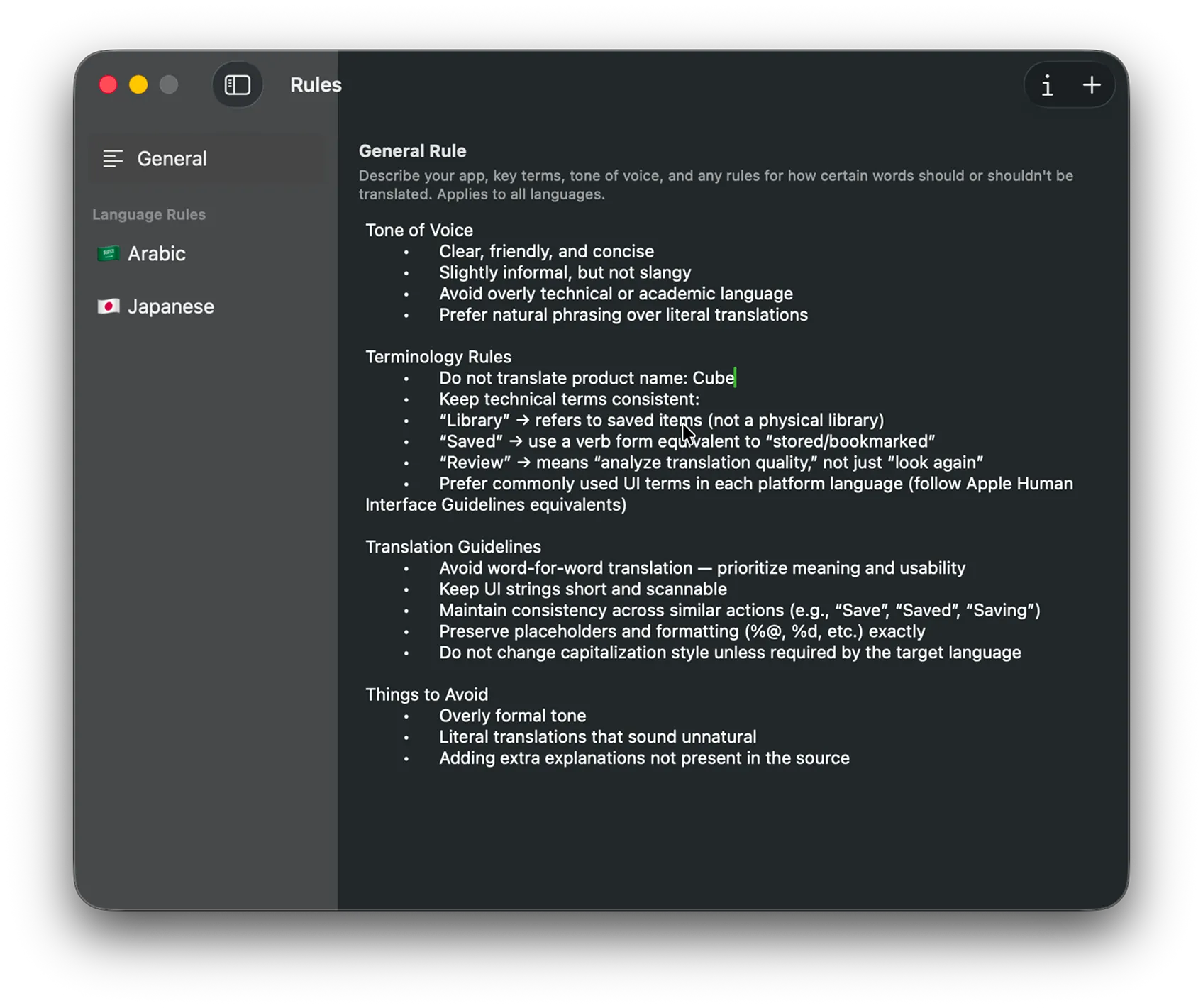
Task: Click the line mentioning product name Cube
Action: point(586,378)
